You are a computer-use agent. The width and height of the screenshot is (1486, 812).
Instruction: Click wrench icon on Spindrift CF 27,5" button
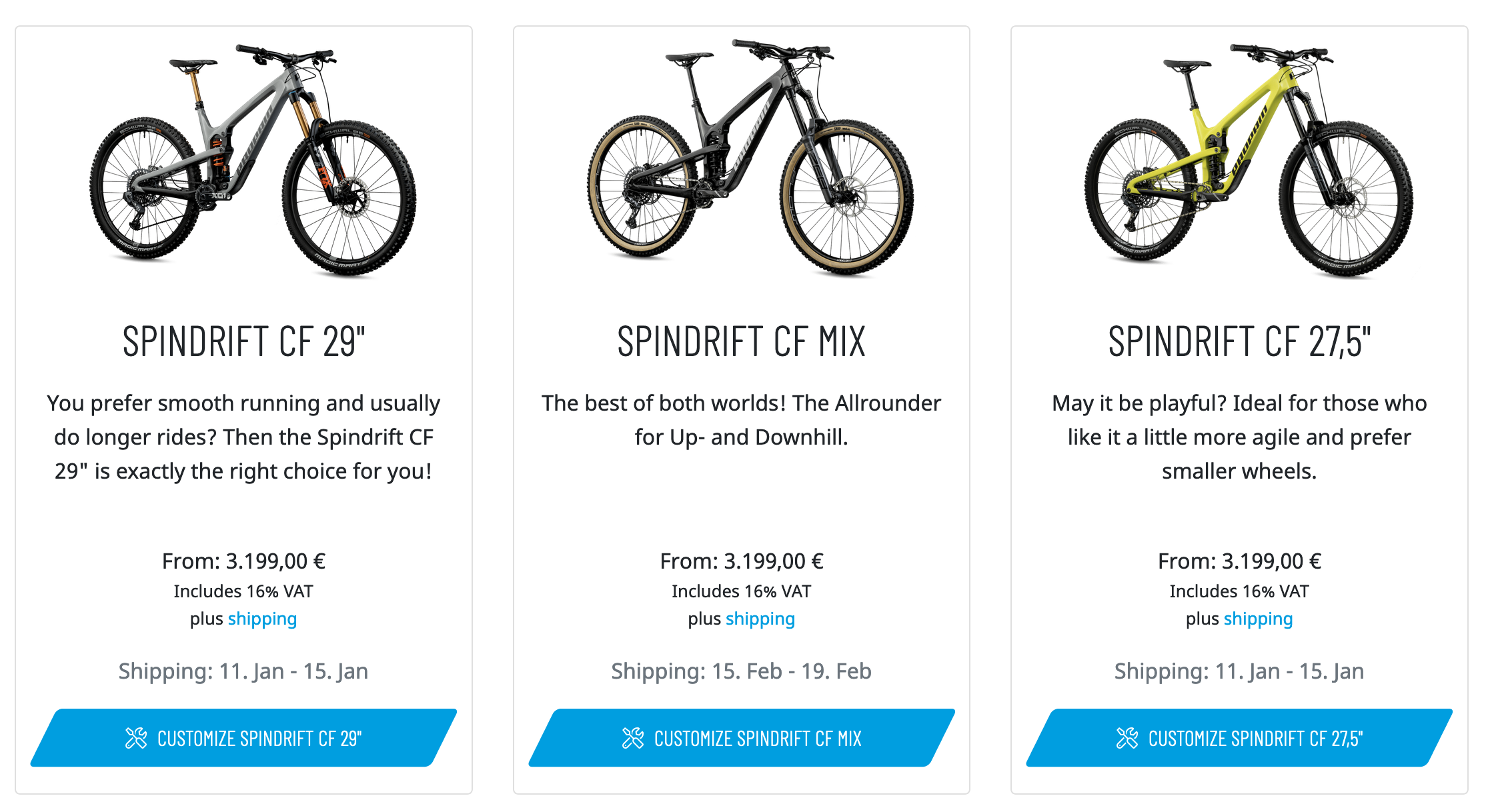click(1127, 738)
